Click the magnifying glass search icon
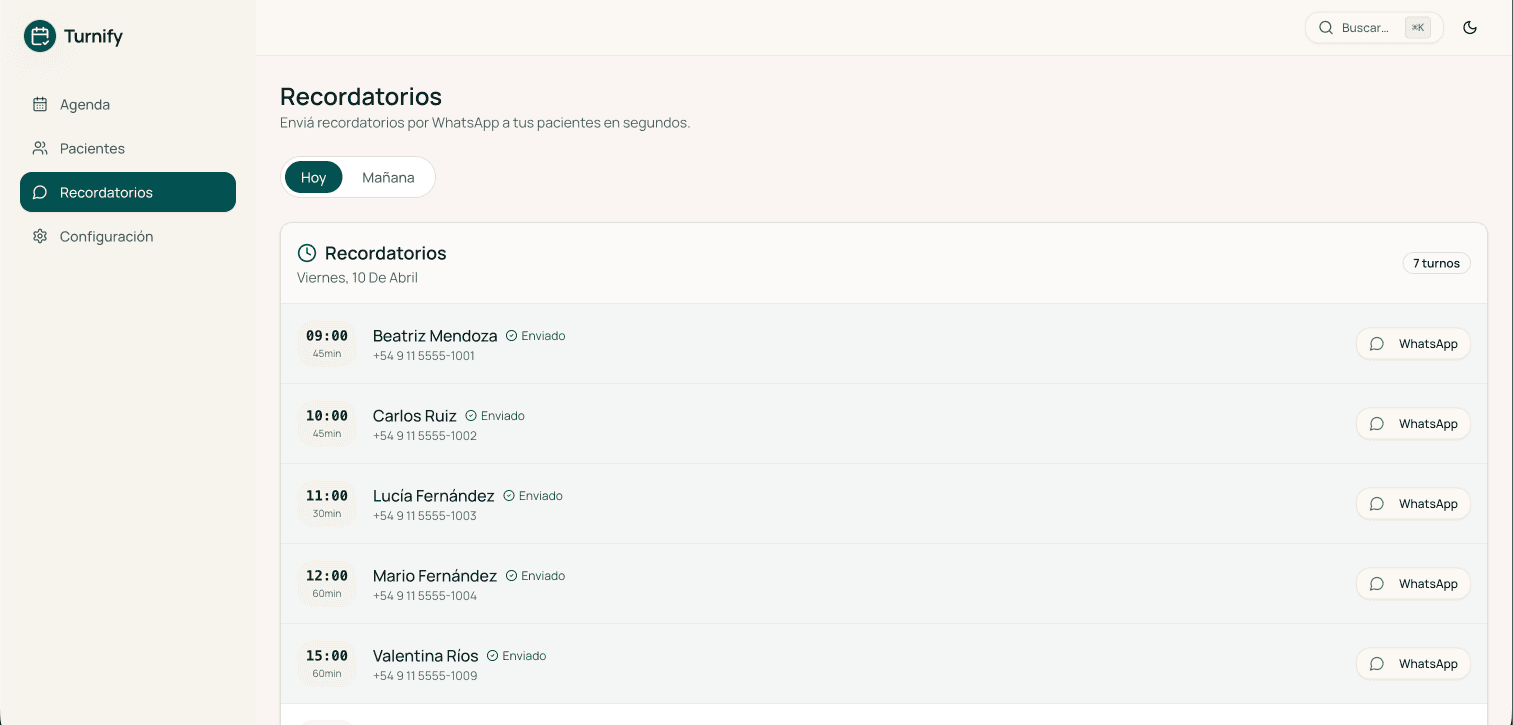 click(1326, 28)
